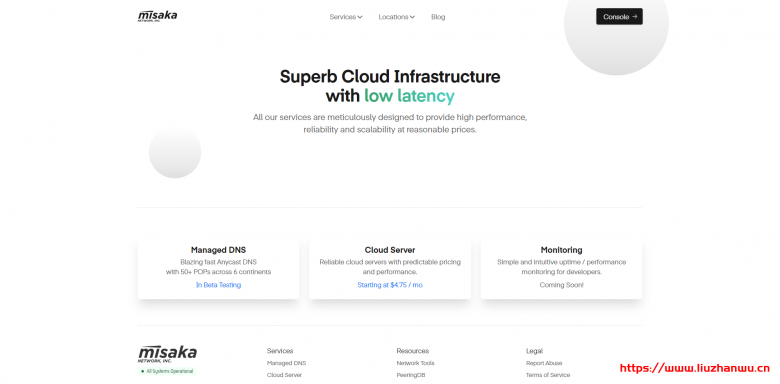
Task: Open the Locations dropdown menu
Action: click(x=396, y=17)
